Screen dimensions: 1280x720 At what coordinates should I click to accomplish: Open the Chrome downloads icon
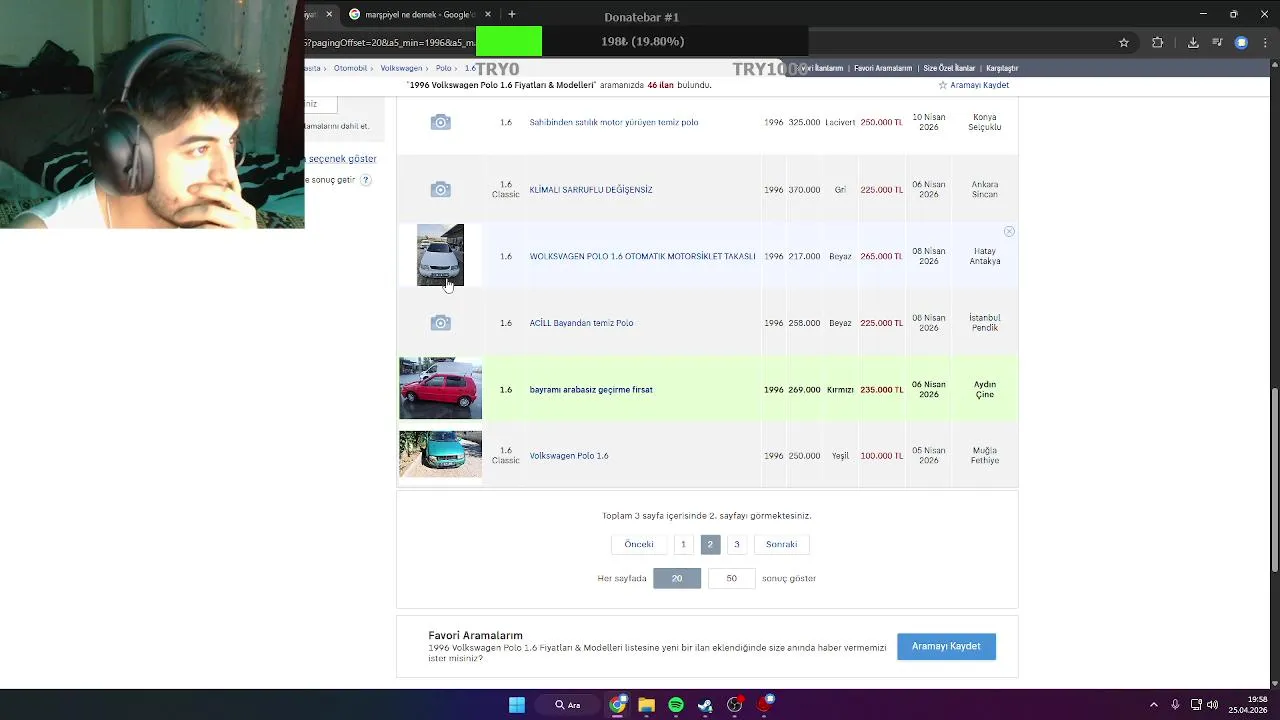click(x=1193, y=42)
